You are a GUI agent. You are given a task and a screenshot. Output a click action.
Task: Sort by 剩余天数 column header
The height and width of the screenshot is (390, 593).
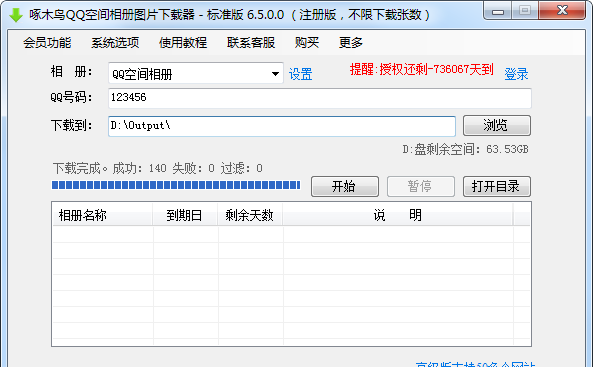(250, 215)
